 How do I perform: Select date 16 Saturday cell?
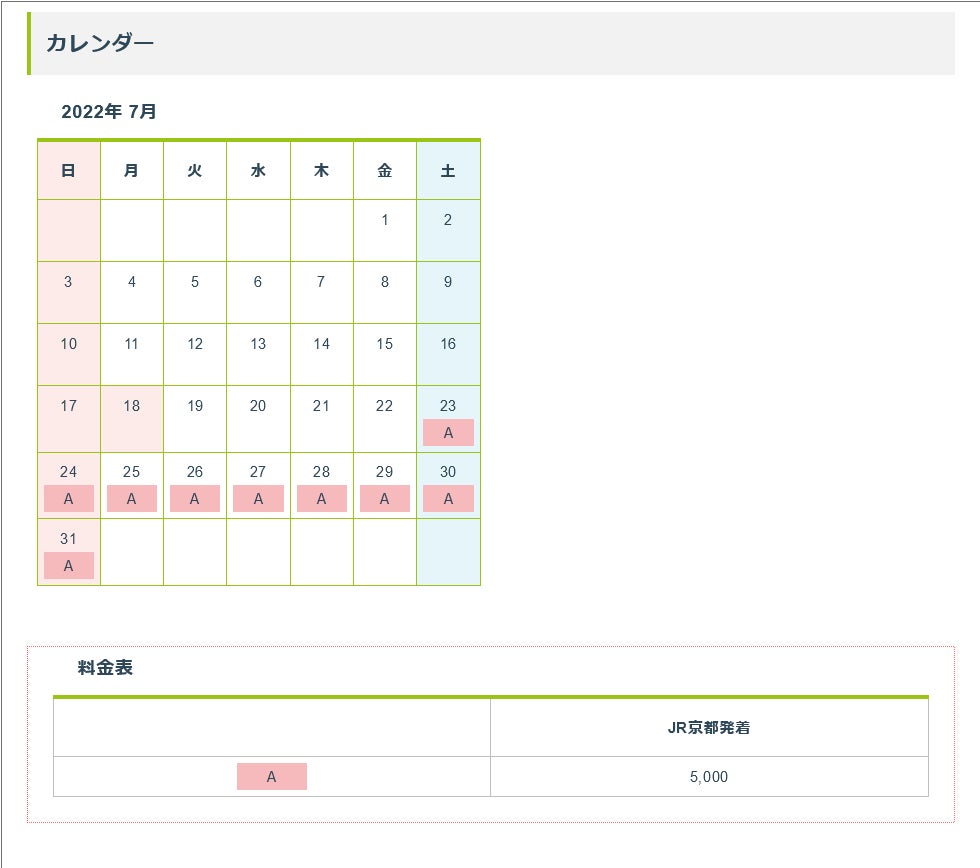pyautogui.click(x=448, y=354)
